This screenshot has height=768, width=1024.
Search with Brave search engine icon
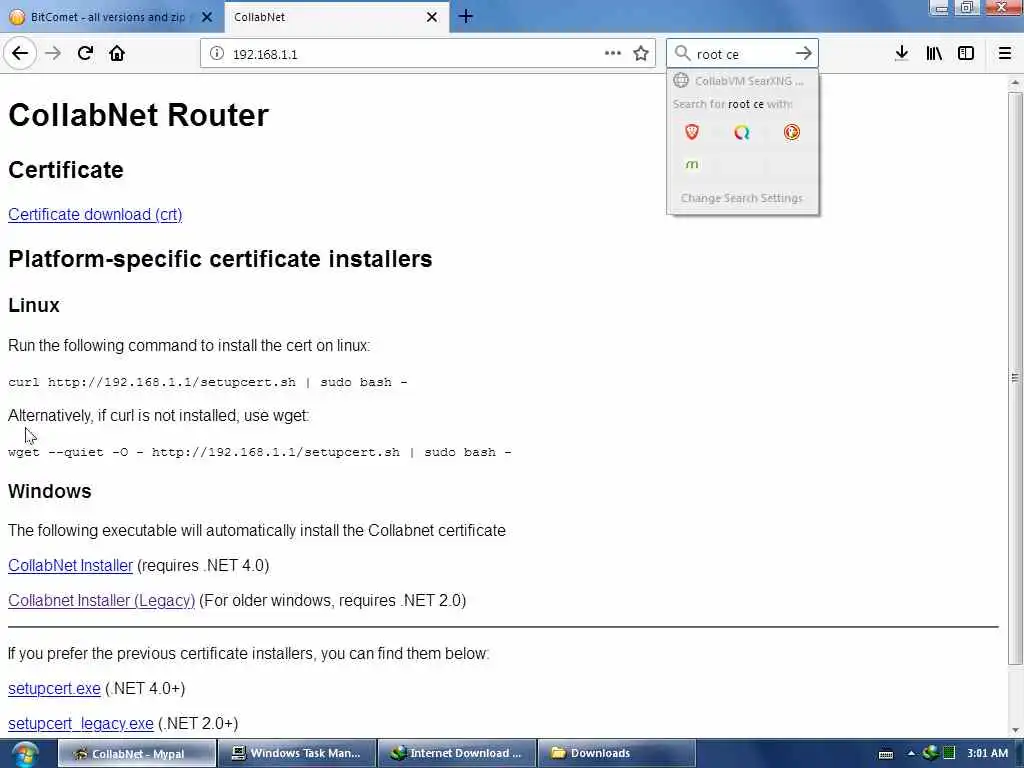pyautogui.click(x=692, y=133)
